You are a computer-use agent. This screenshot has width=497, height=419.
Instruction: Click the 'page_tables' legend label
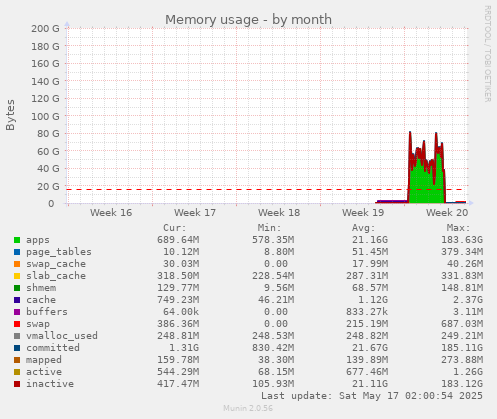[x=59, y=252]
